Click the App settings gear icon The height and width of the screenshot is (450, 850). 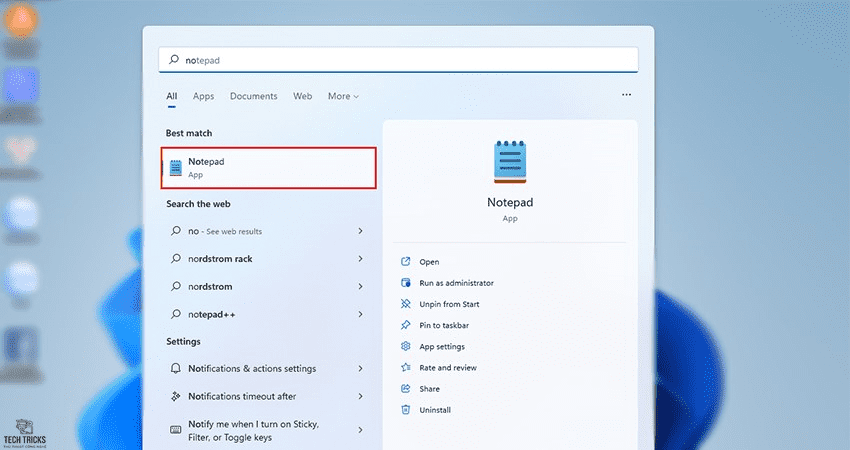tap(405, 346)
